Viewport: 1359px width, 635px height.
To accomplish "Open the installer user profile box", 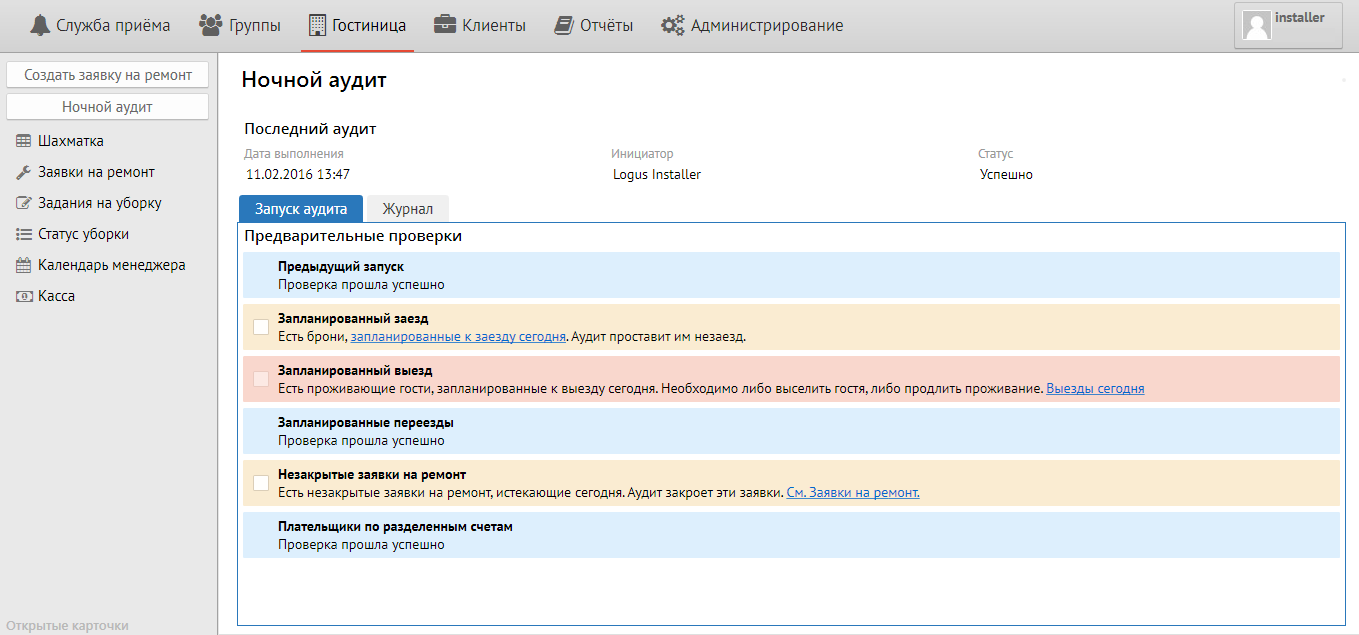I will point(1293,25).
